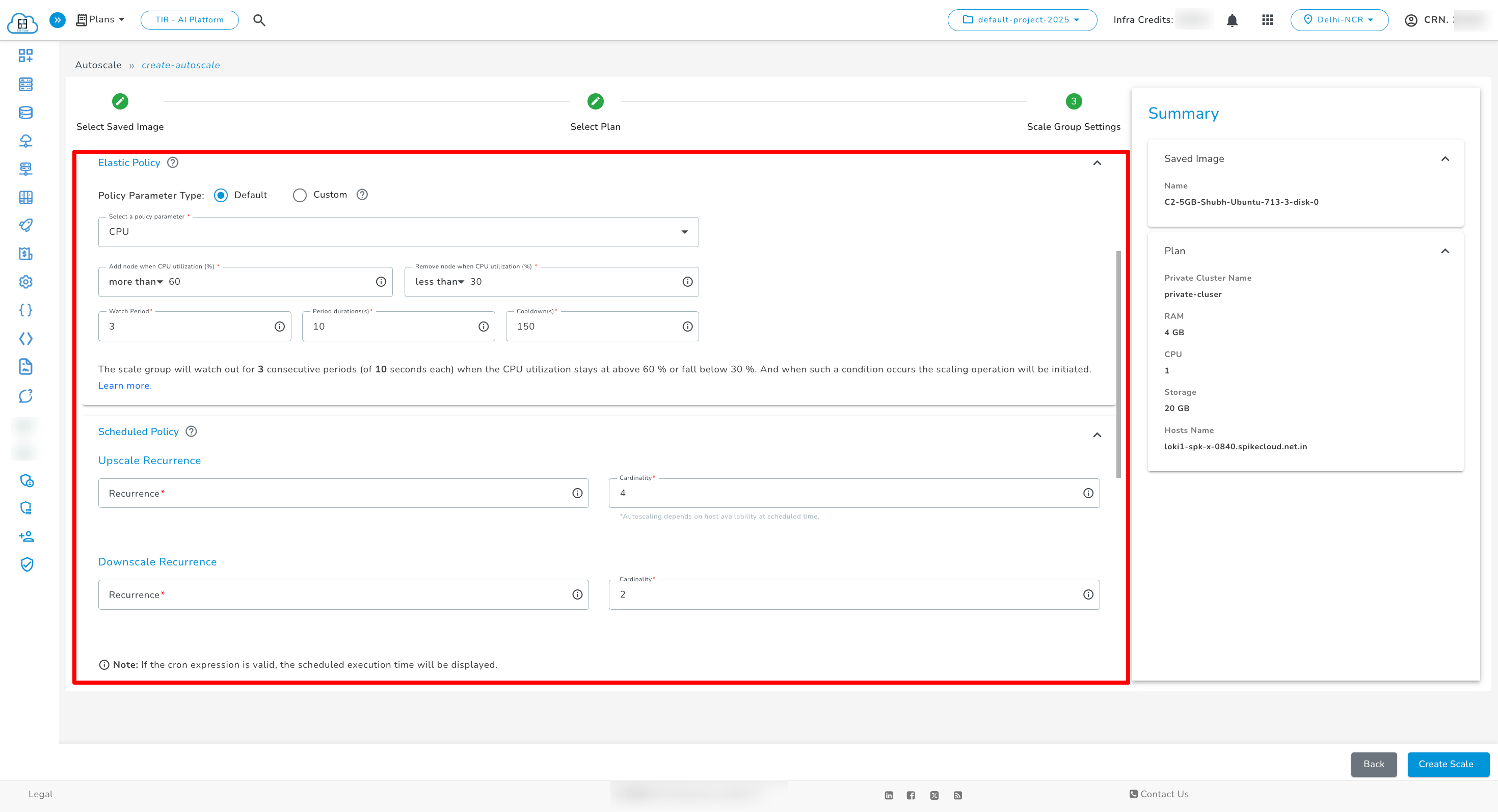
Task: Select the Default policy parameter type
Action: [x=221, y=195]
